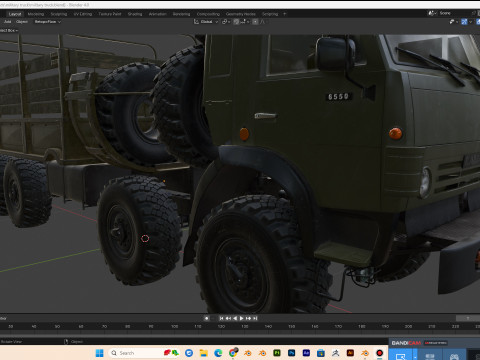Screen dimensions: 480x360
Task: Open the first Blender taskbar icon
Action: pos(247,353)
